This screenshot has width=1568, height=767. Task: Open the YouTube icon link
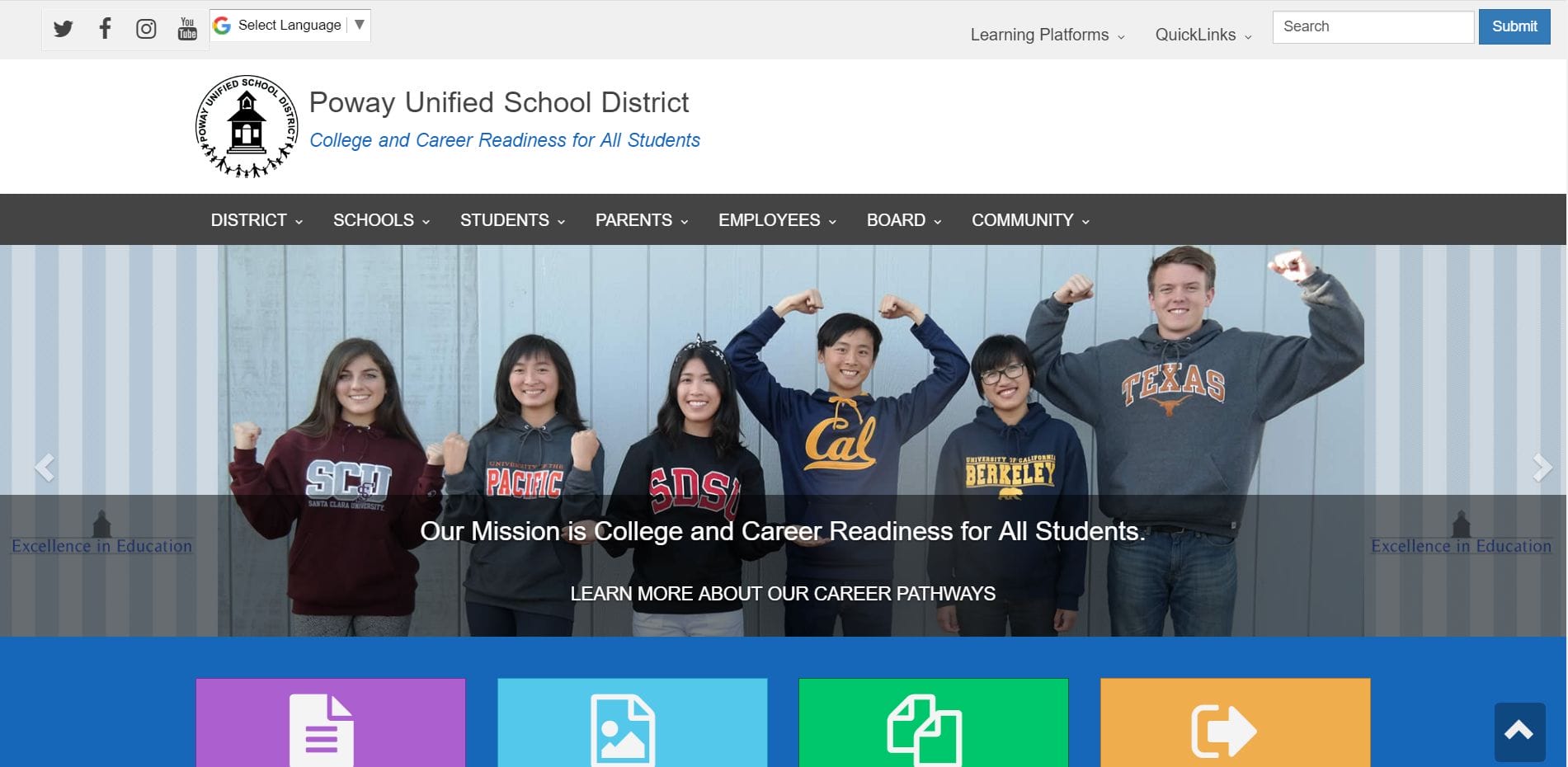pos(187,27)
